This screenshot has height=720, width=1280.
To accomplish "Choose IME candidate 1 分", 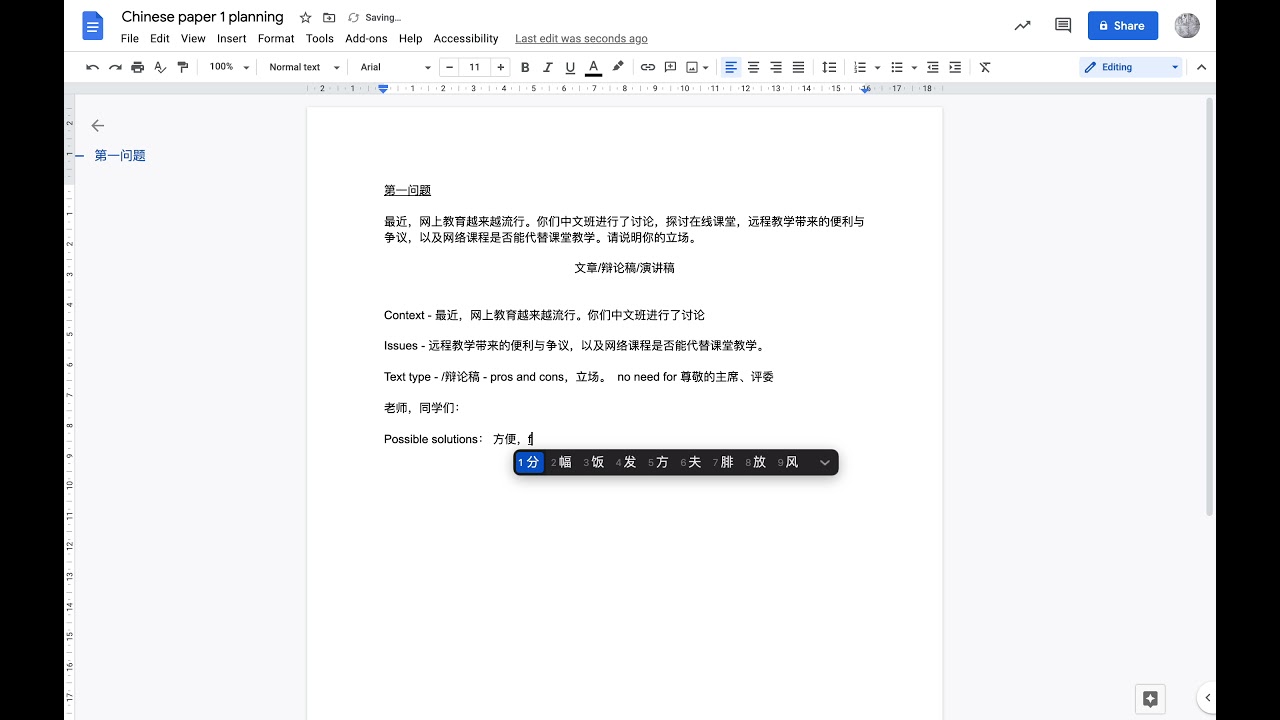I will pos(529,462).
